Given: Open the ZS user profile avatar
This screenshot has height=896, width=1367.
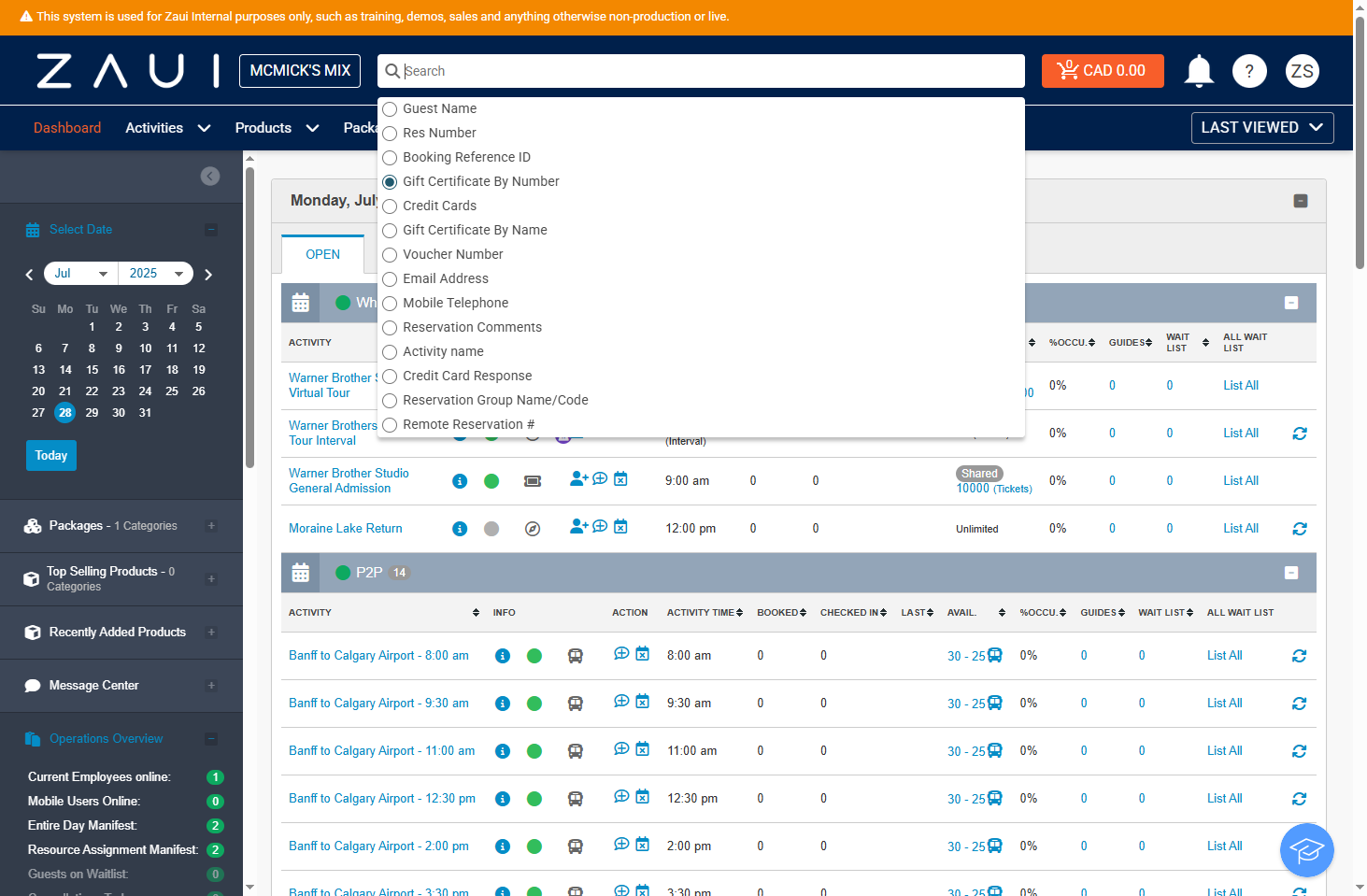Looking at the screenshot, I should [1303, 71].
